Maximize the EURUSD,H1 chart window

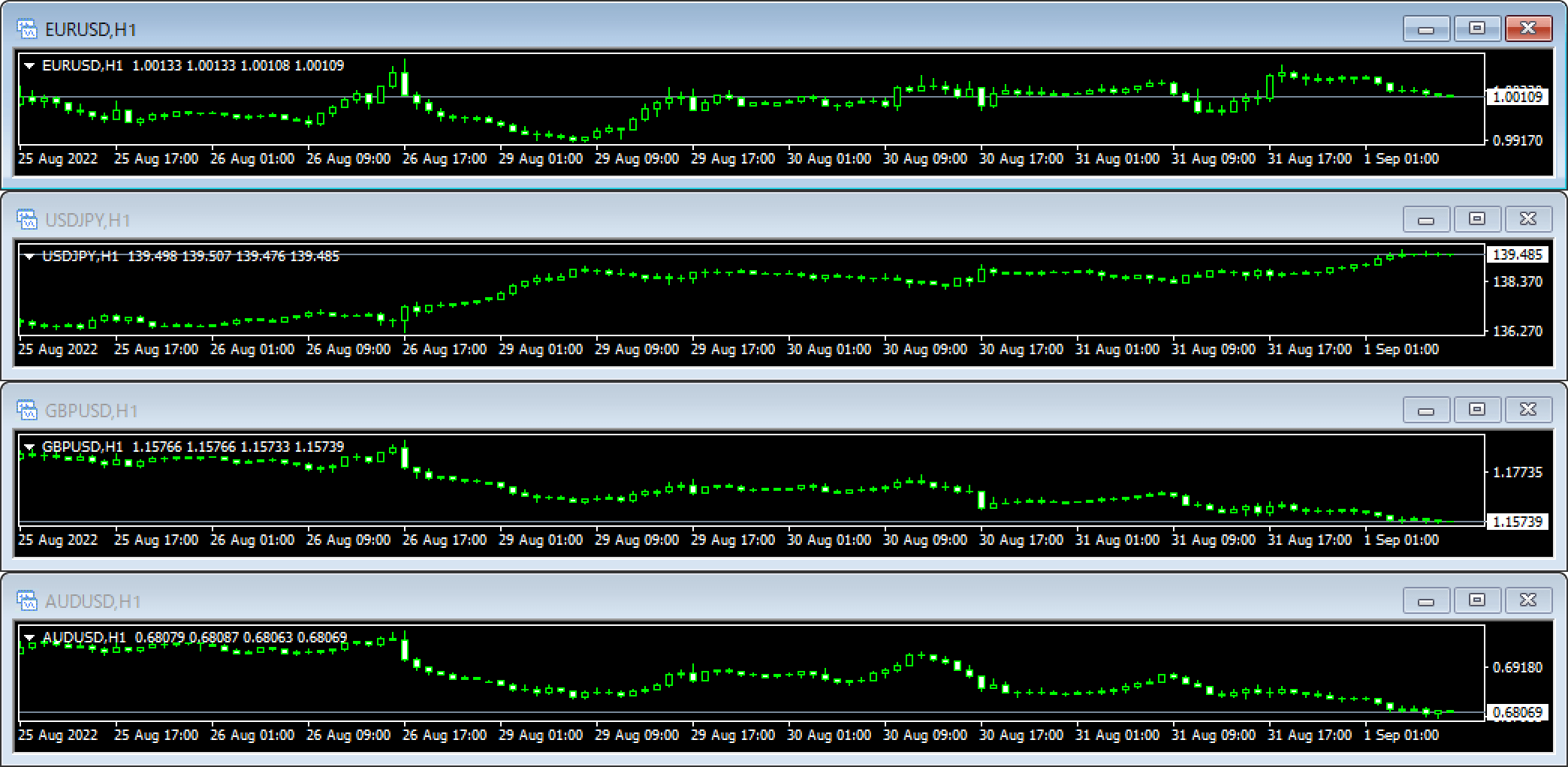point(1476,29)
